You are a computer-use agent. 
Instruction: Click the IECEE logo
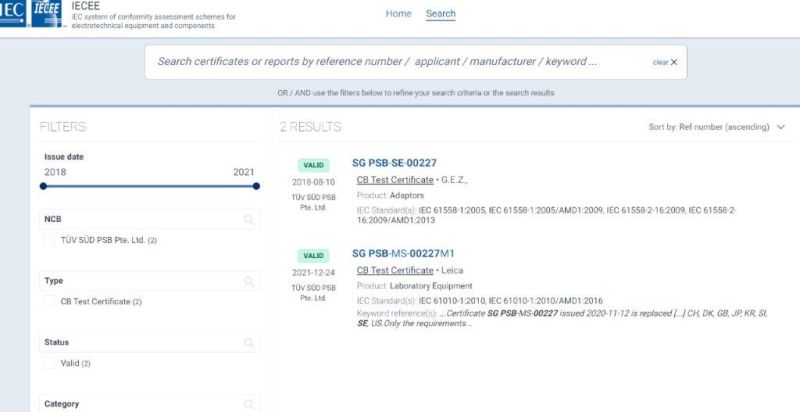click(46, 13)
